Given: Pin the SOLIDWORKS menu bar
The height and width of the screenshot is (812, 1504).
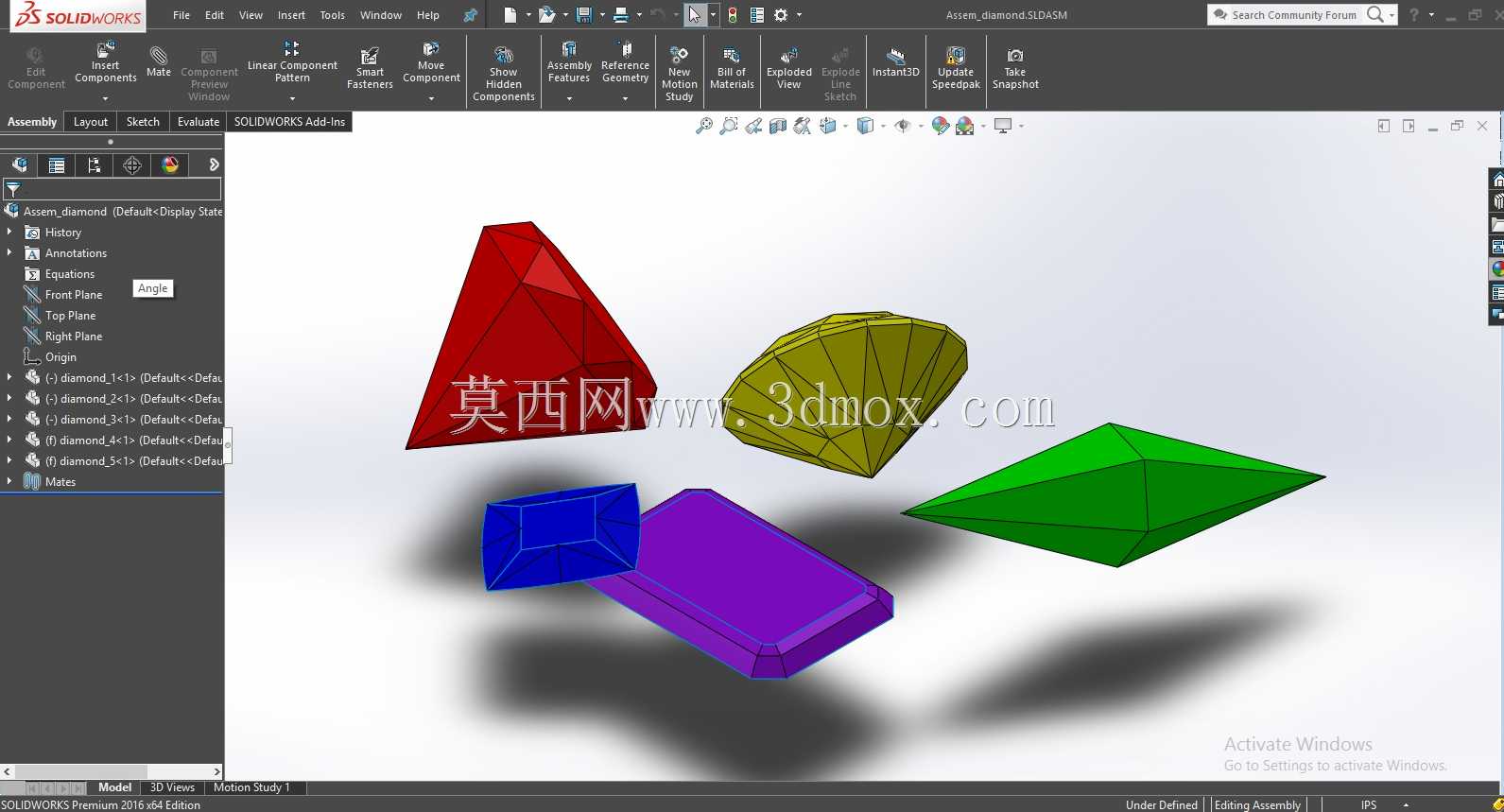Looking at the screenshot, I should tap(470, 15).
